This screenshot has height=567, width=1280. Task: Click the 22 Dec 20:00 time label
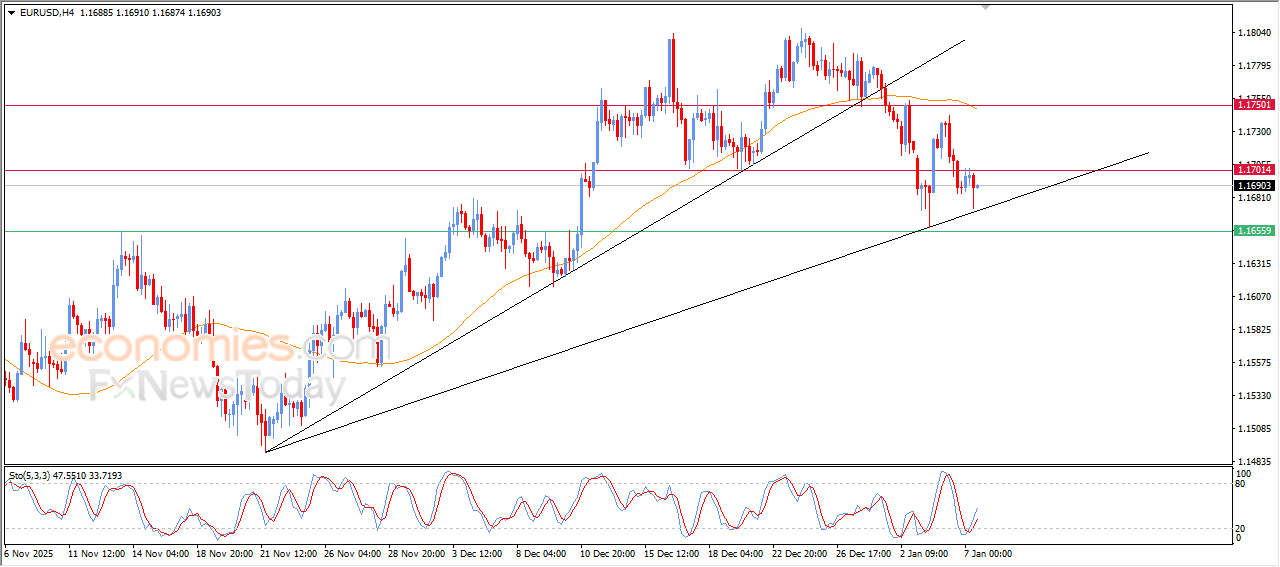798,553
